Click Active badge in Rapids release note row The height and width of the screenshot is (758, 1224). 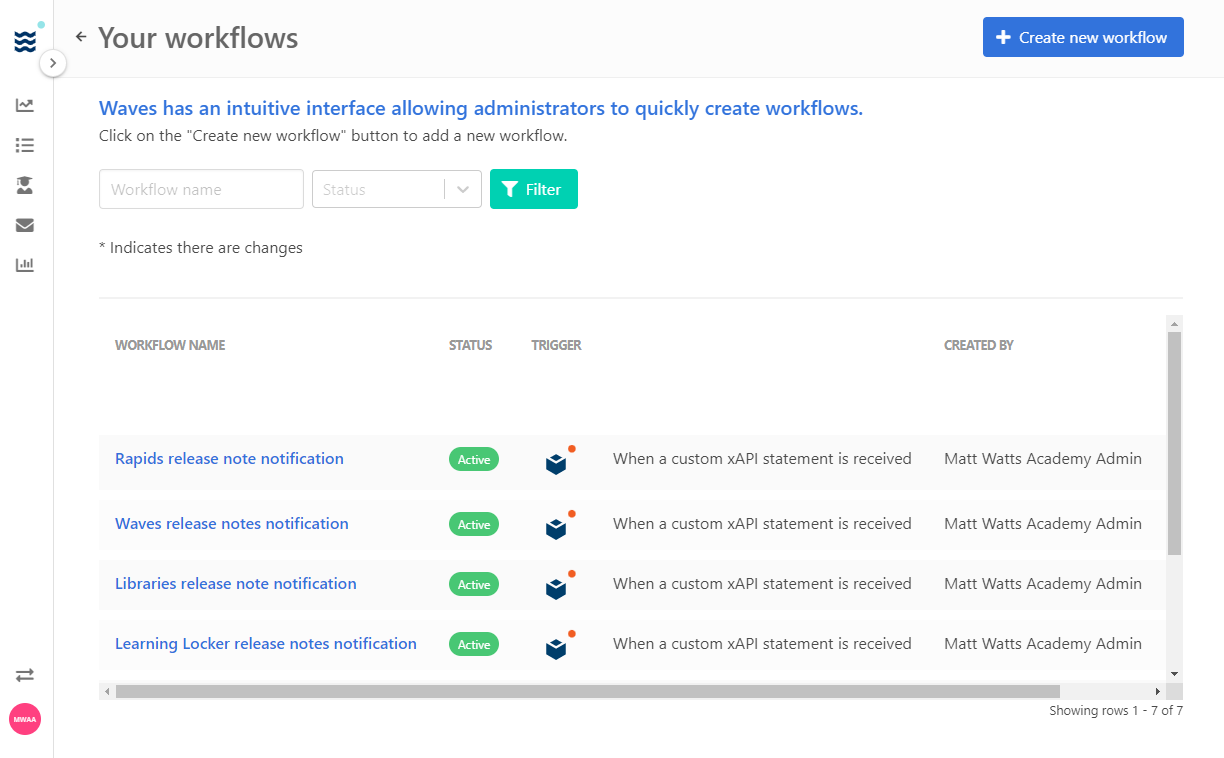tap(474, 460)
